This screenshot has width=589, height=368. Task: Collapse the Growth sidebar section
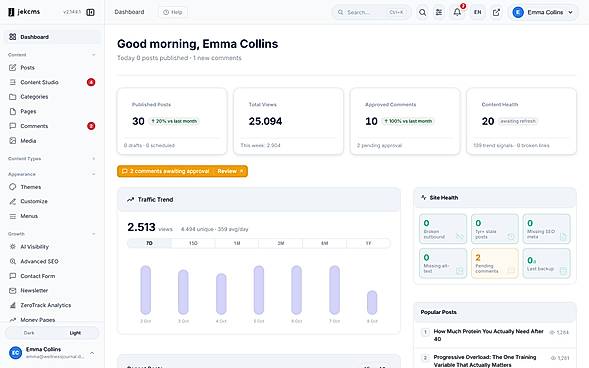(x=94, y=234)
